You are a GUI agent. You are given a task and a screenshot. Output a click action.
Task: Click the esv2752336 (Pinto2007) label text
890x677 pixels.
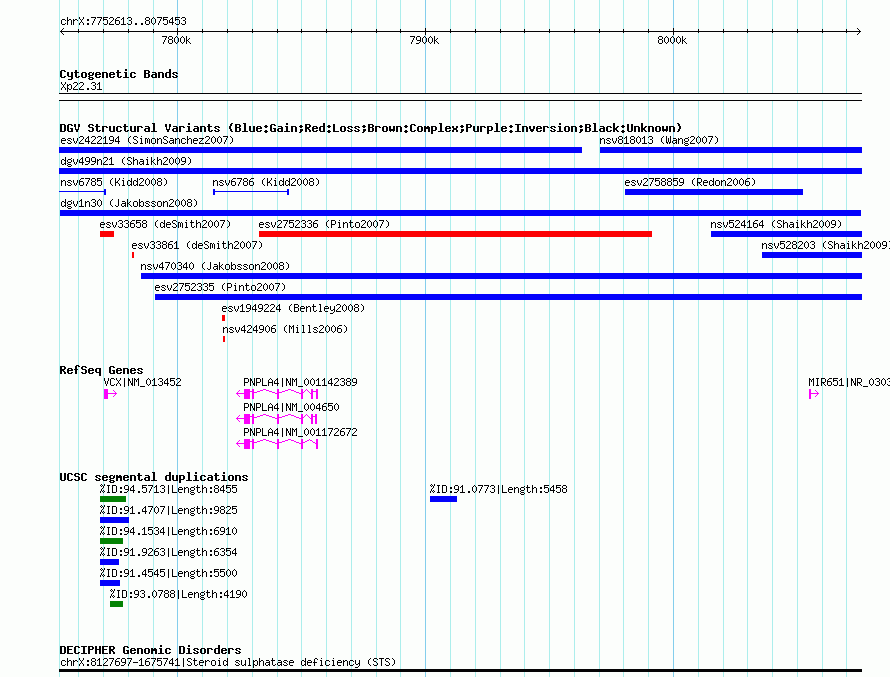pyautogui.click(x=324, y=224)
